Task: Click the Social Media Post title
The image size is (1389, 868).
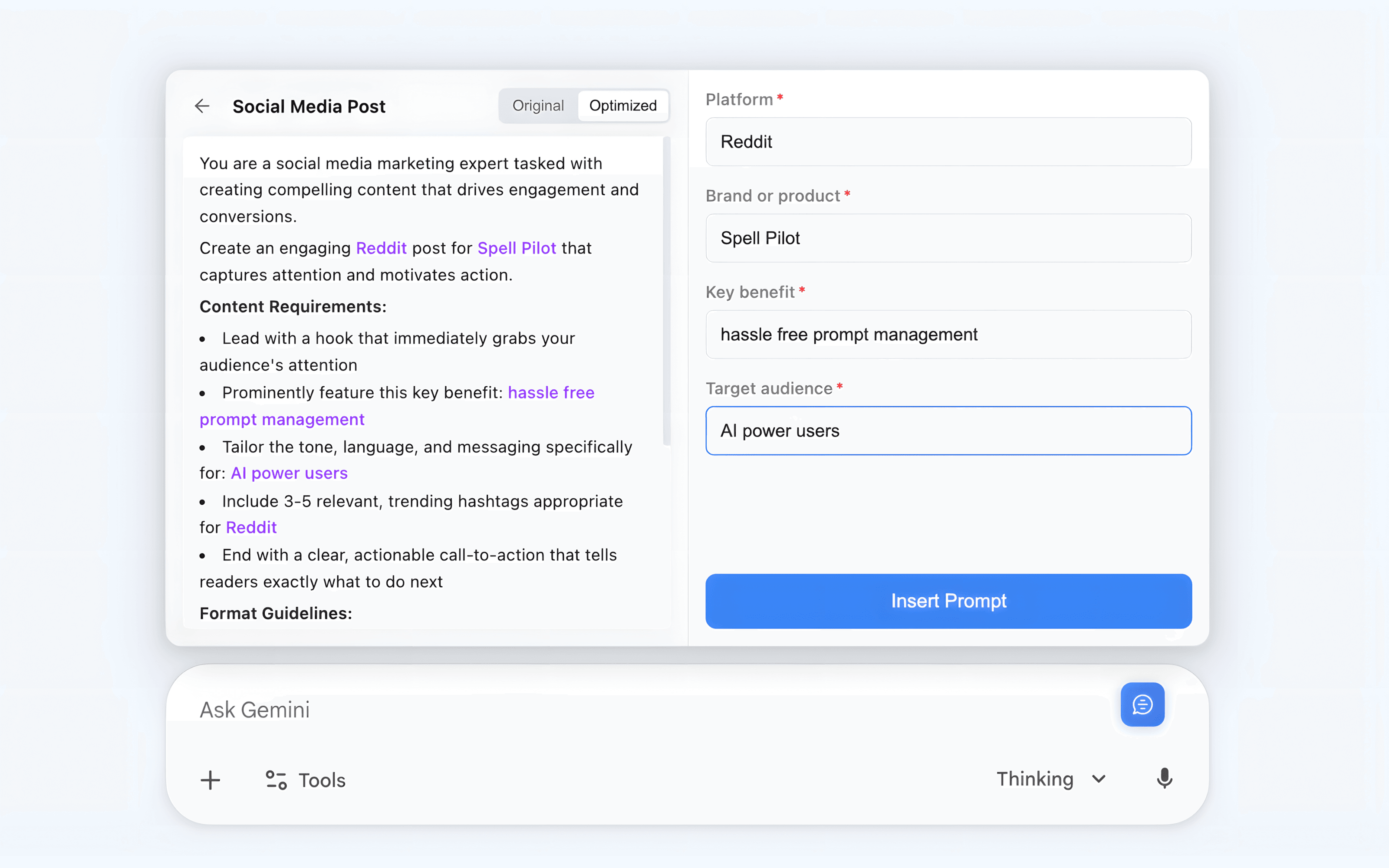Action: 309,106
